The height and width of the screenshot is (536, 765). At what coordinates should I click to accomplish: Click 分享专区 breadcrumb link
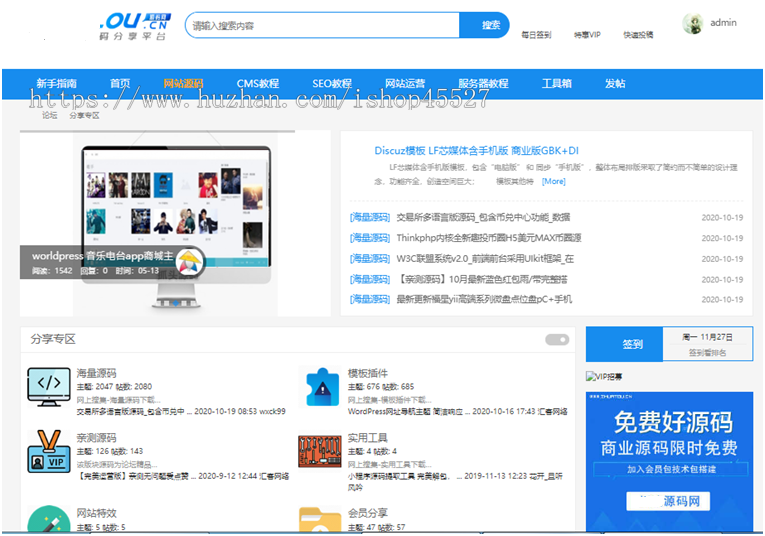pos(84,115)
